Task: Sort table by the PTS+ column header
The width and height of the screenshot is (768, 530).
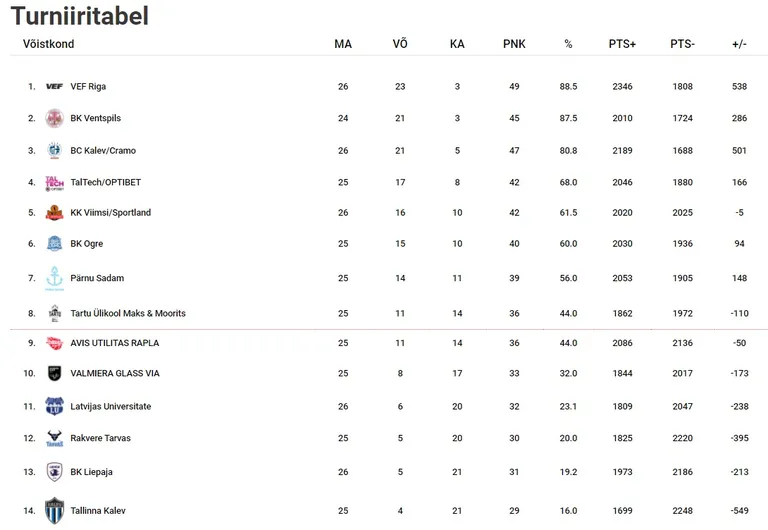Action: 622,44
